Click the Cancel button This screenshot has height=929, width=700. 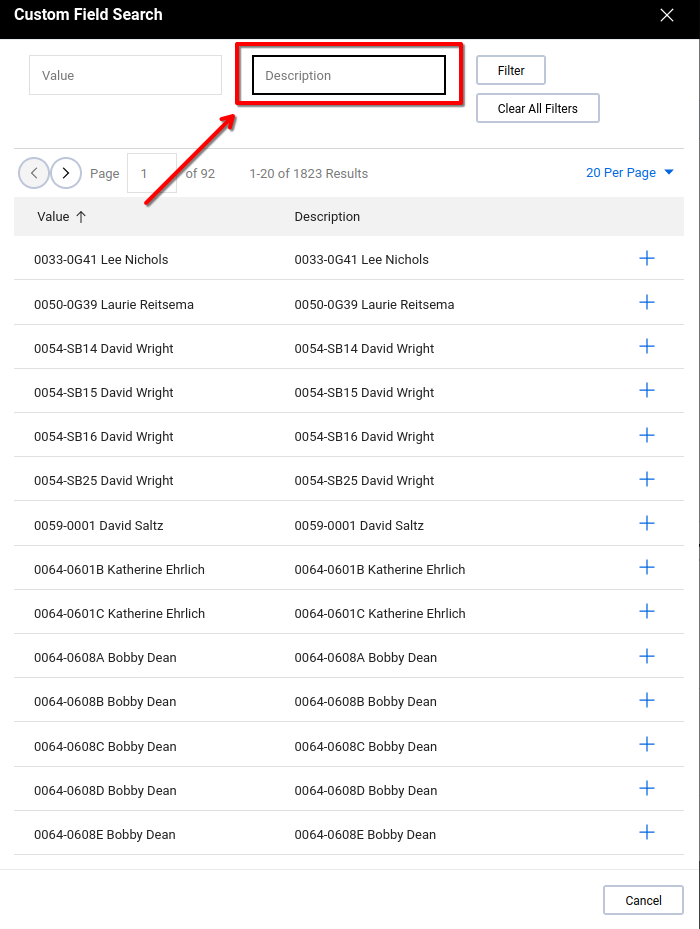[x=643, y=901]
